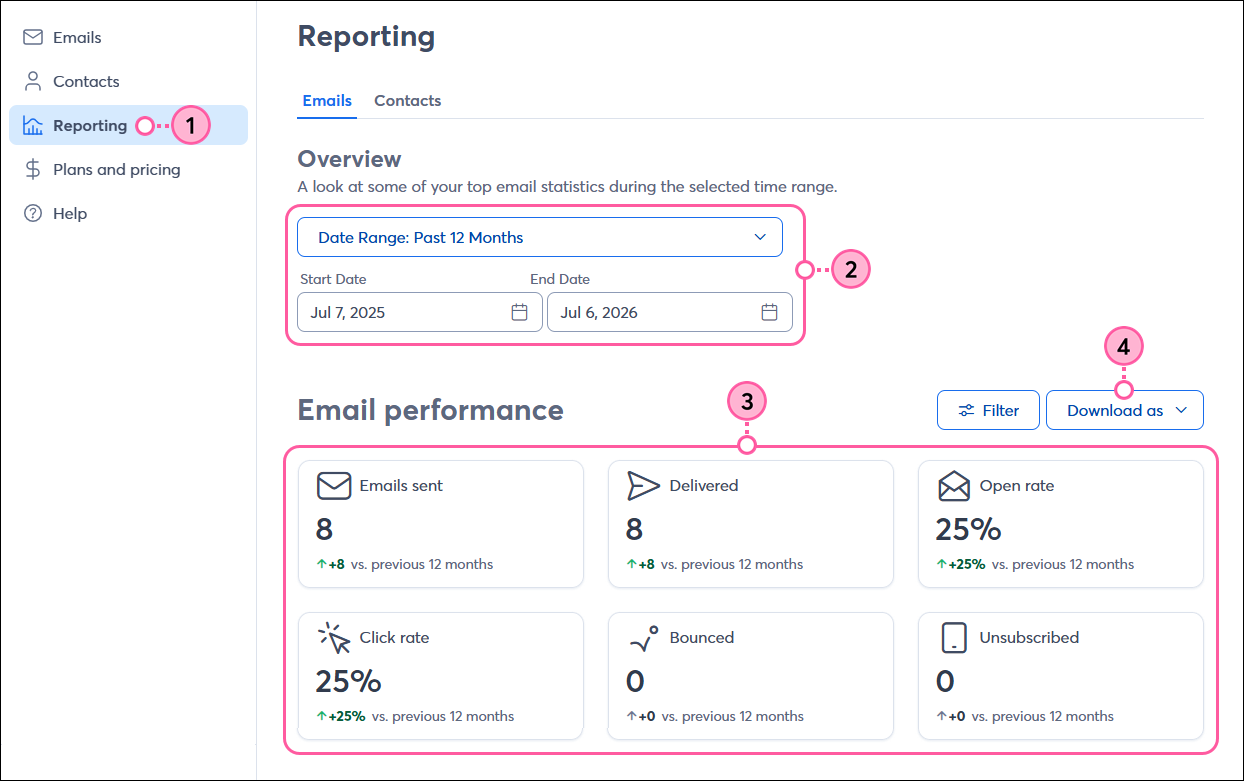Open Emails in the sidebar menu
Image resolution: width=1244 pixels, height=781 pixels.
tap(128, 37)
